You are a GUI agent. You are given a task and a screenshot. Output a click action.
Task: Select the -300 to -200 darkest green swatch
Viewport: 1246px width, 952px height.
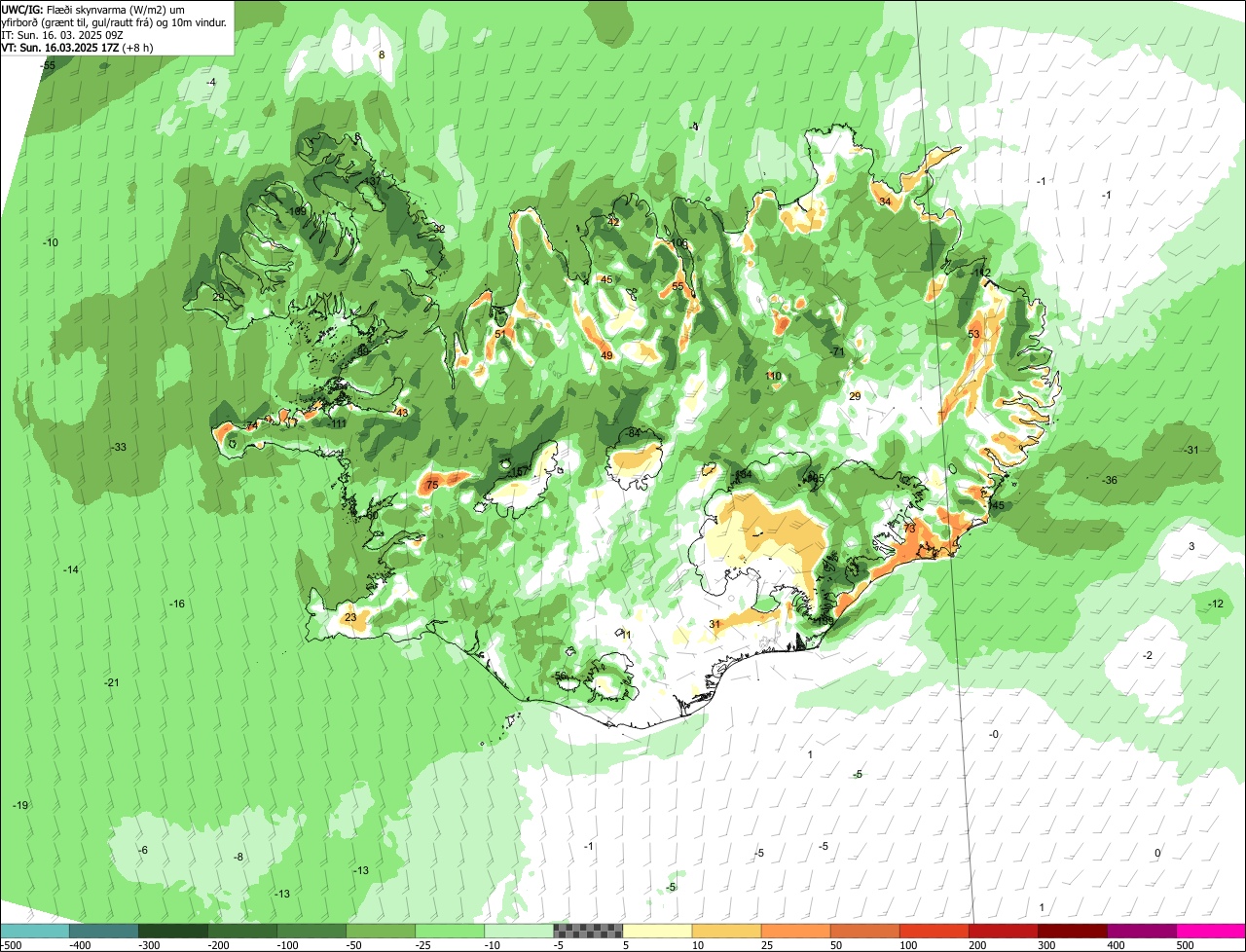coord(172,931)
